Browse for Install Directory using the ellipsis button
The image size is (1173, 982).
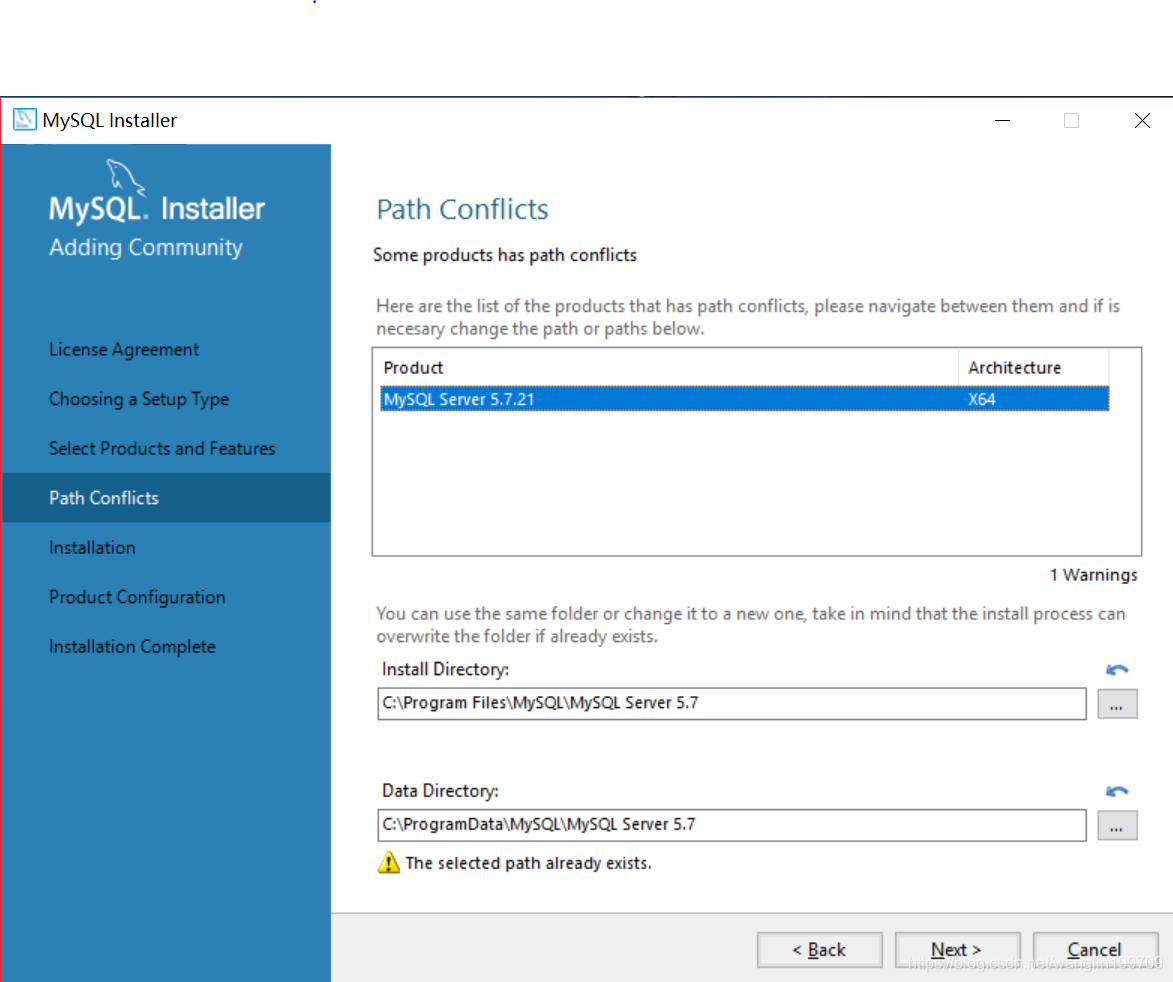tap(1117, 705)
